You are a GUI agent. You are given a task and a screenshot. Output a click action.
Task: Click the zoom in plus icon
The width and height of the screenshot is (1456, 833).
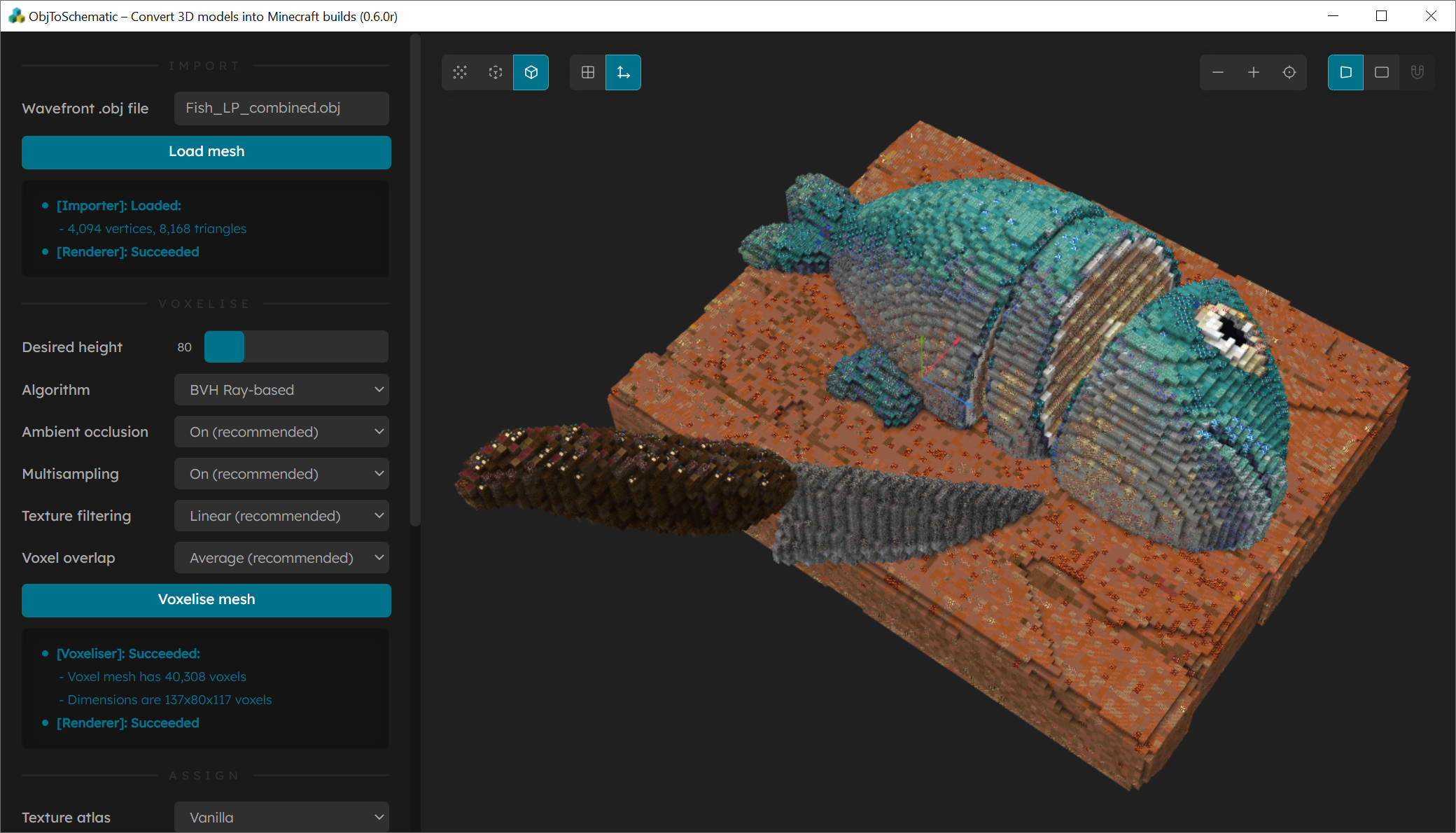coord(1254,72)
